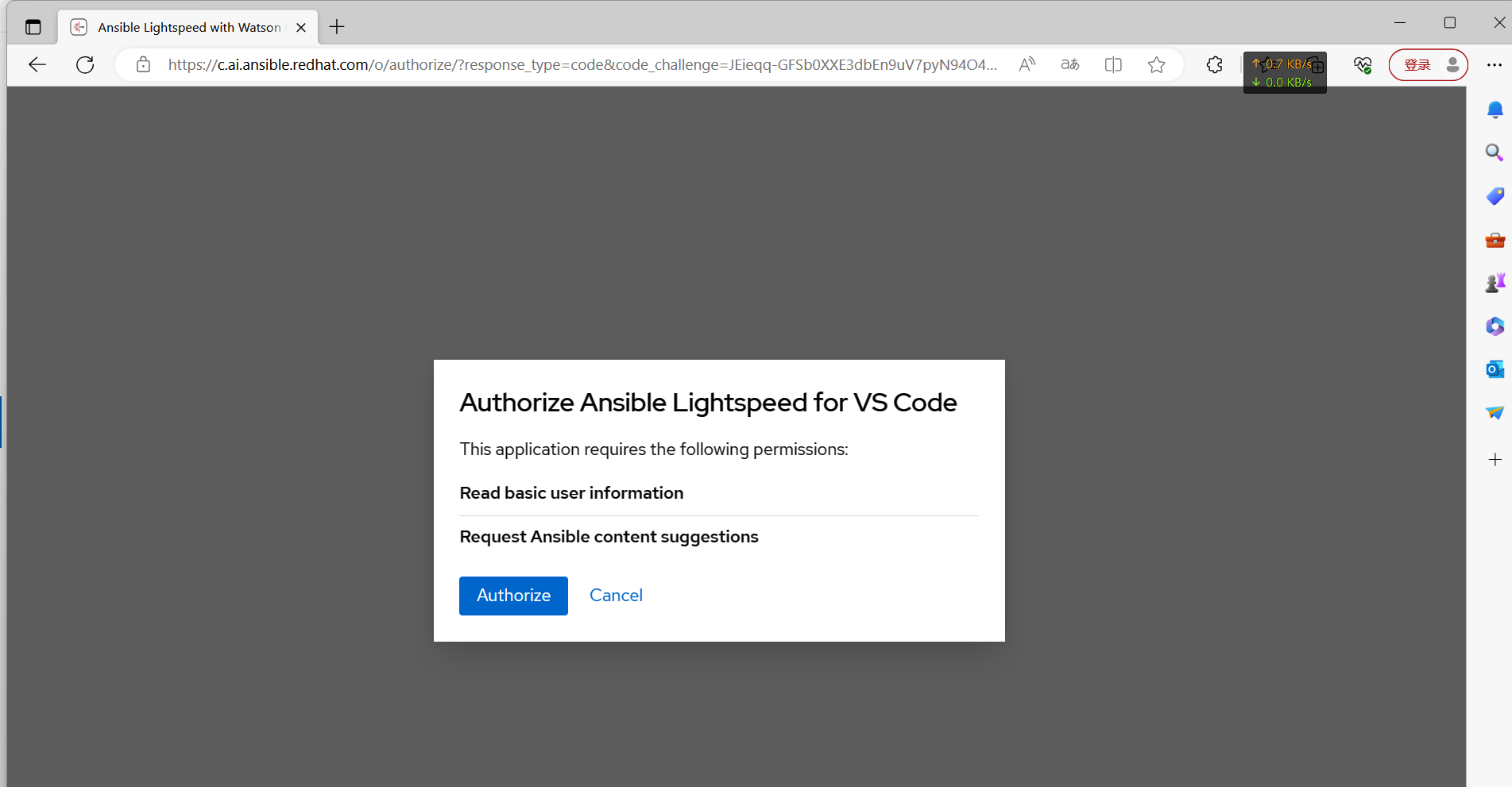Open the translate page option
1512x787 pixels.
pos(1070,65)
